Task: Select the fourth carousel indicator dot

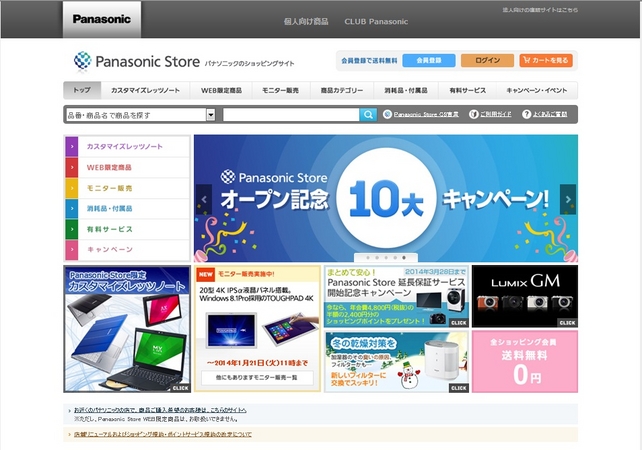Action: coord(395,258)
